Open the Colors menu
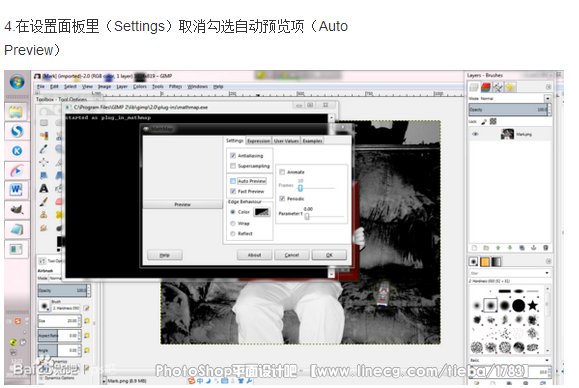 [x=140, y=86]
